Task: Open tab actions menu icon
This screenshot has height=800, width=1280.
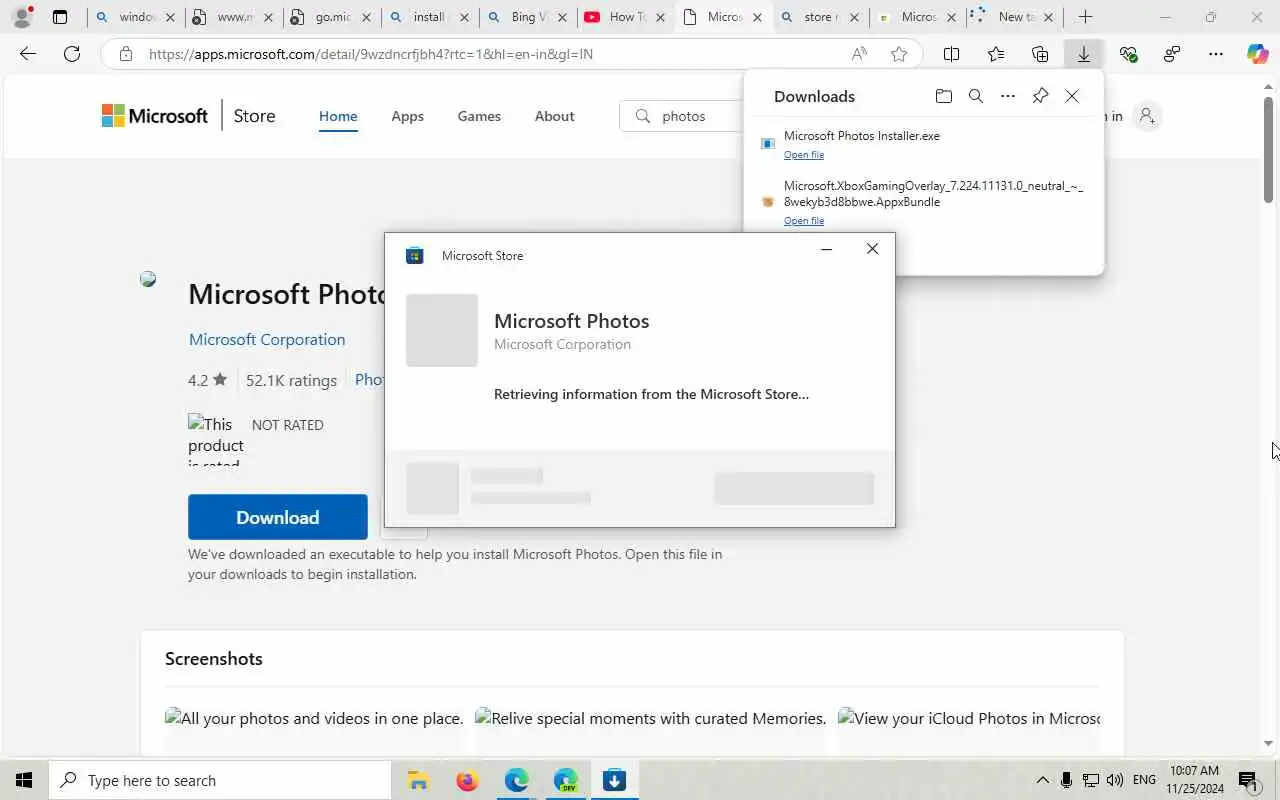Action: 60,17
